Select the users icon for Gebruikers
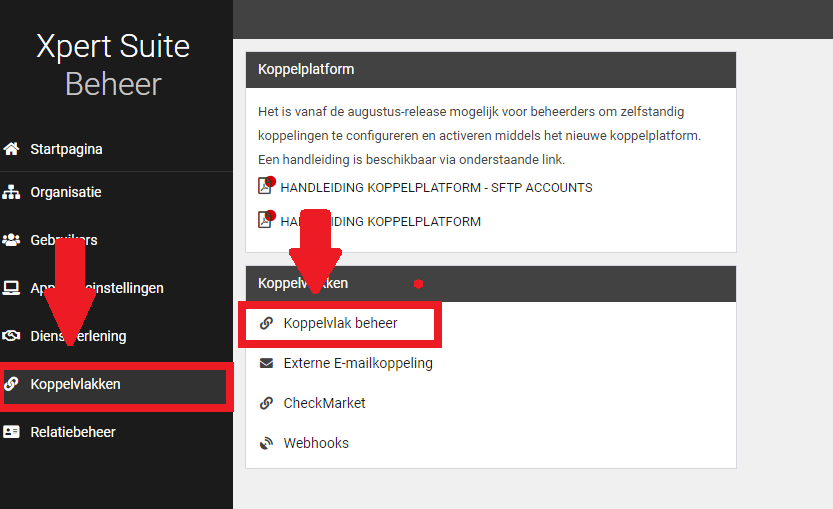This screenshot has width=833, height=509. coord(12,240)
